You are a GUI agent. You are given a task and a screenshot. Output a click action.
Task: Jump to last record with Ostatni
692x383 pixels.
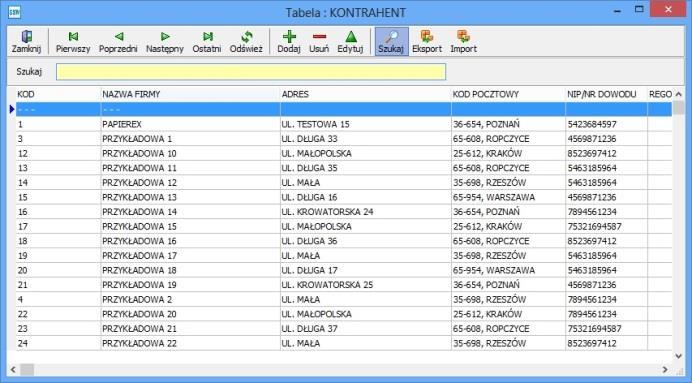[207, 42]
